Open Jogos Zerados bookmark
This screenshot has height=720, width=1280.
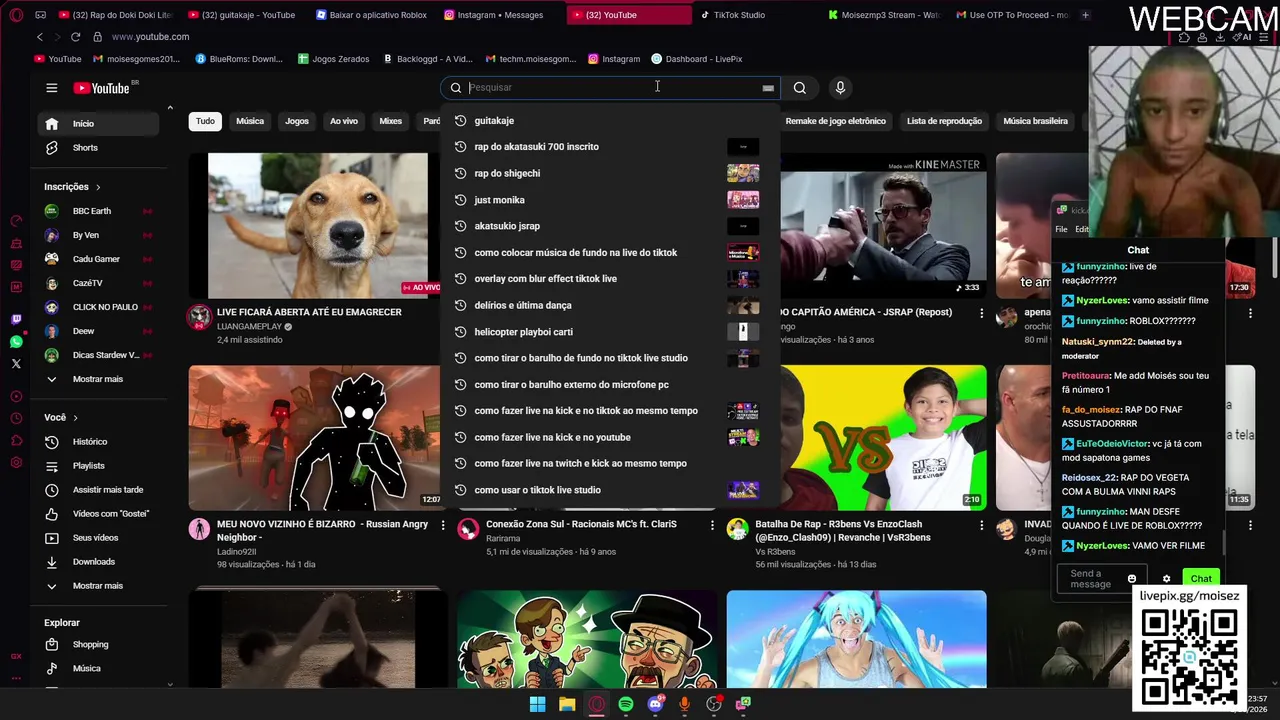click(x=334, y=59)
